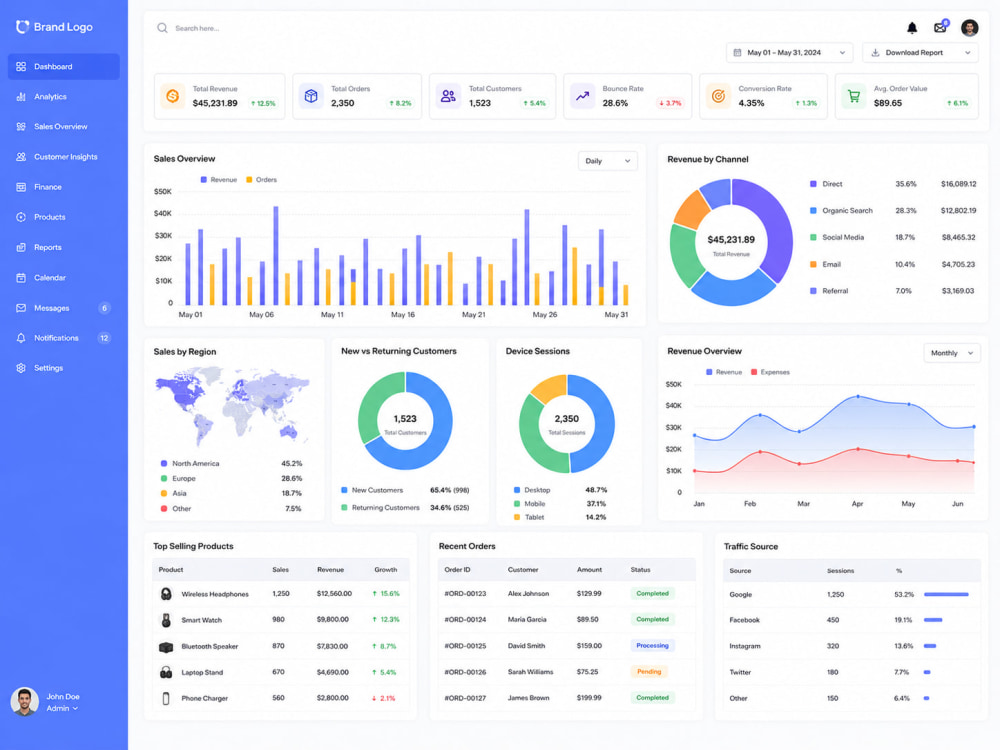Click the Bounce Rate trend icon
The height and width of the screenshot is (750, 1000).
(x=582, y=96)
